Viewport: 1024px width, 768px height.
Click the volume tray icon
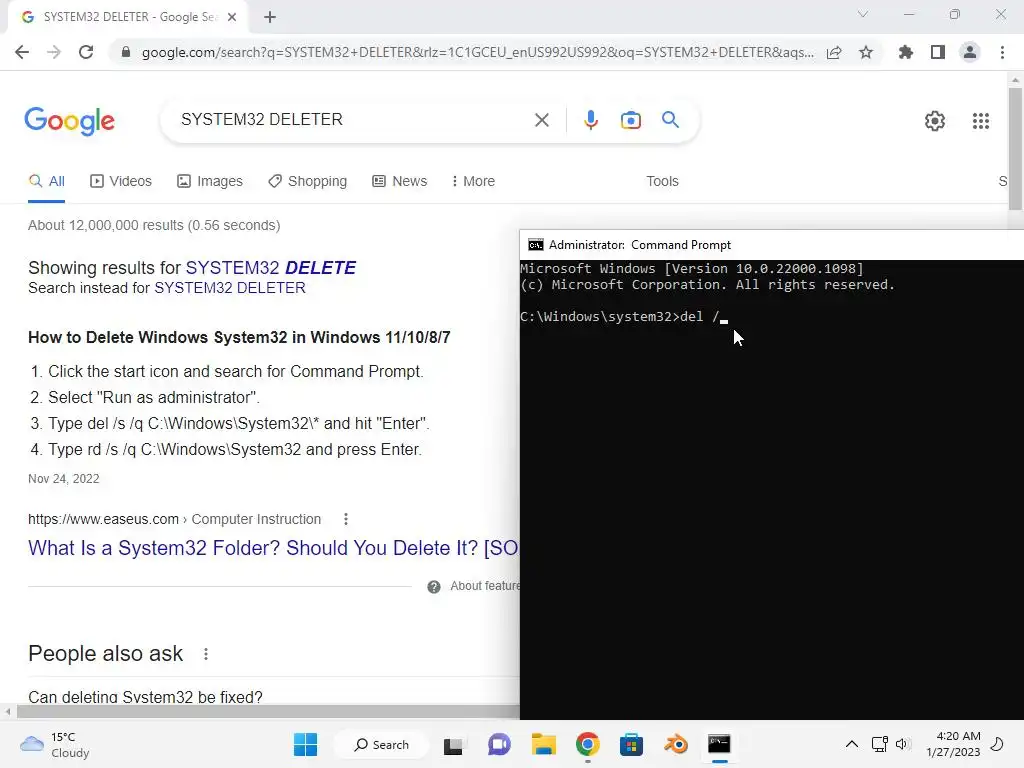pos(903,744)
